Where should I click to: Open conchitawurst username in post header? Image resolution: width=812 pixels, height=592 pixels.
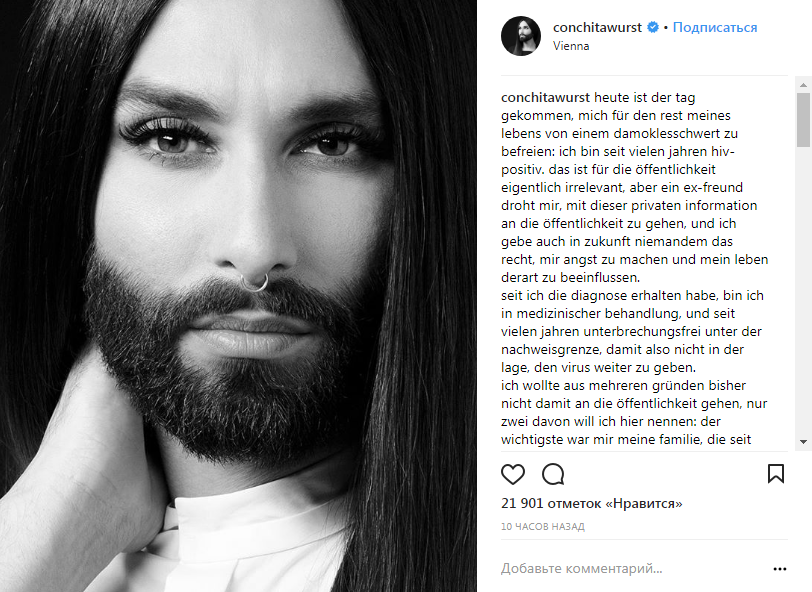pos(597,27)
